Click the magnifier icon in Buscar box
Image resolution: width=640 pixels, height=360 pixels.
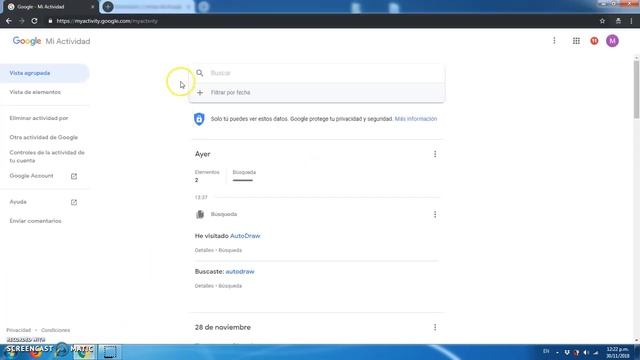tap(200, 73)
